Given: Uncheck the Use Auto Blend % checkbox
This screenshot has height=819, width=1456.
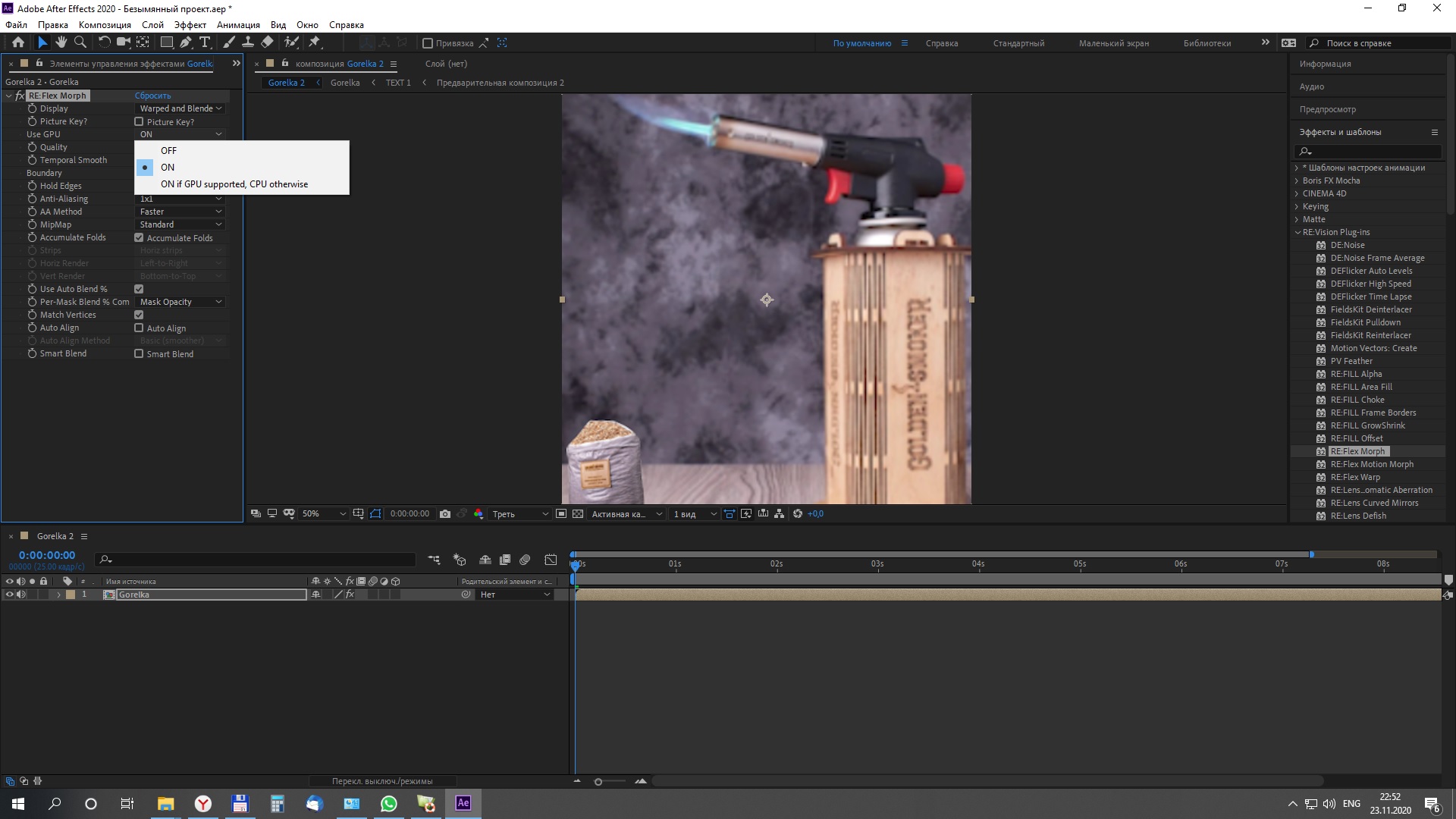Looking at the screenshot, I should click(x=139, y=289).
